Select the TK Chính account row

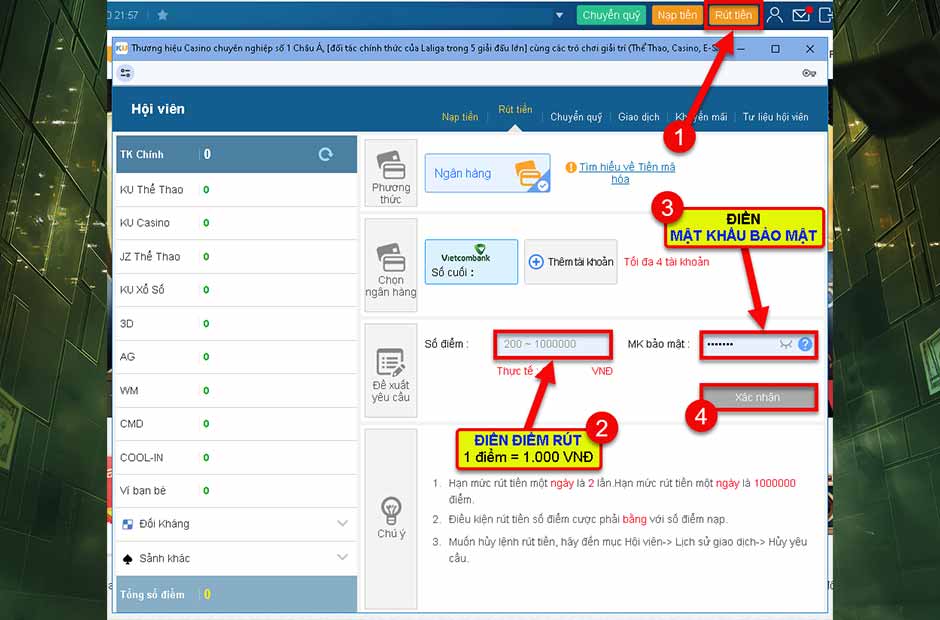pyautogui.click(x=237, y=155)
